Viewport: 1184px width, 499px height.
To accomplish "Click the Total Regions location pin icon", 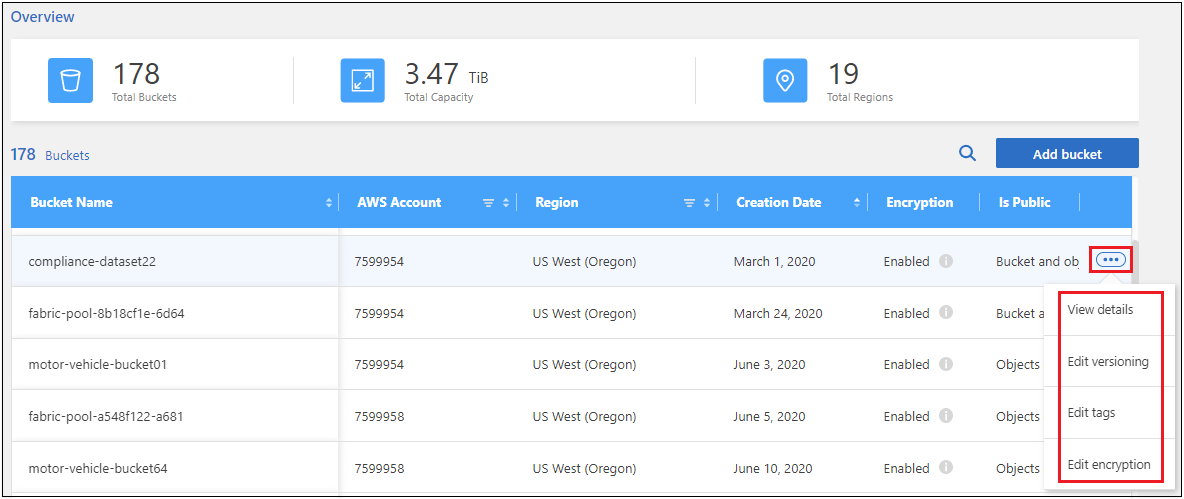I will [x=785, y=81].
